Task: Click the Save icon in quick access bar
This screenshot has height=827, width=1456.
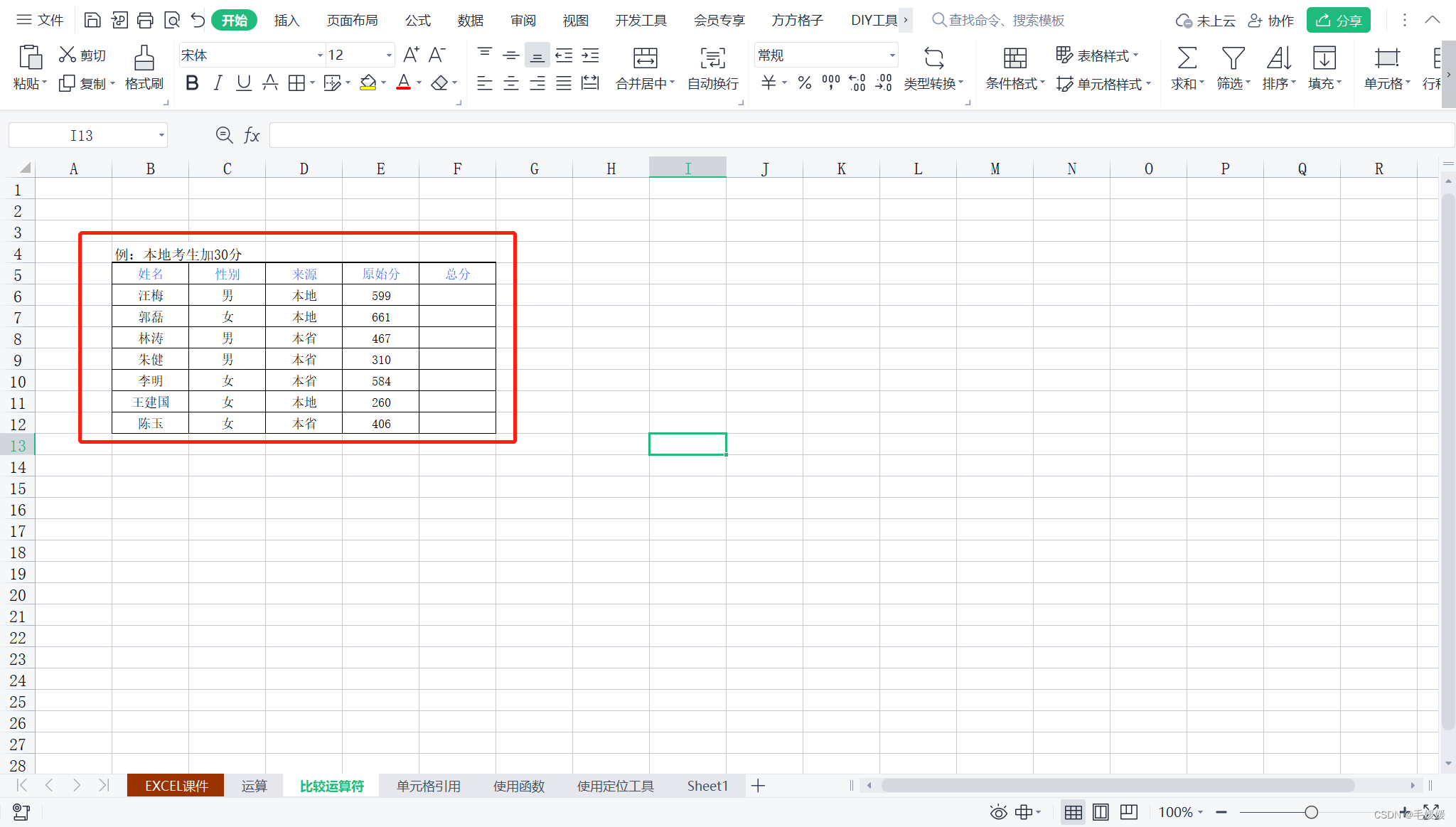Action: (x=92, y=20)
